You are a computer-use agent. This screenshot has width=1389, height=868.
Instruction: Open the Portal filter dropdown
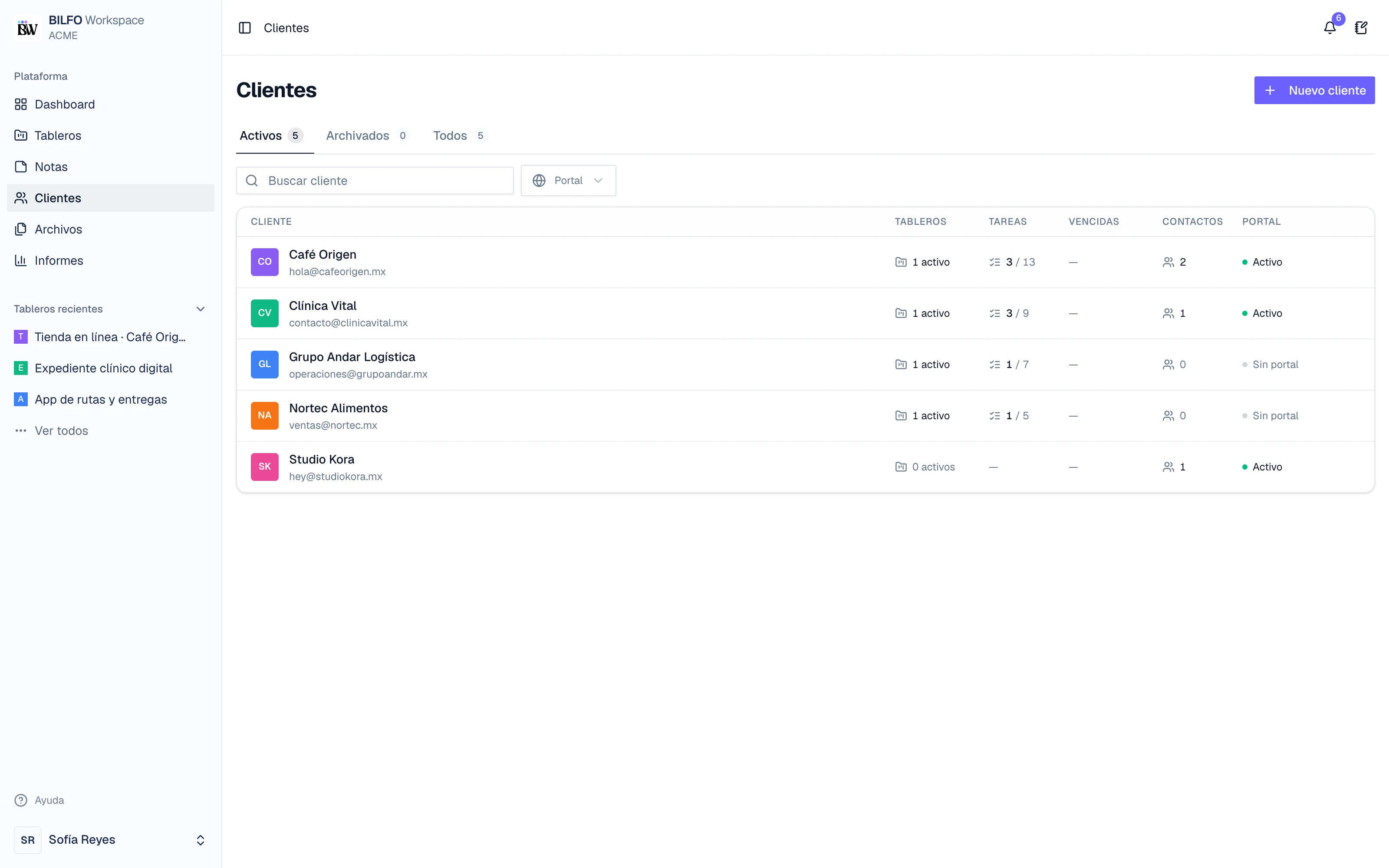click(x=568, y=181)
